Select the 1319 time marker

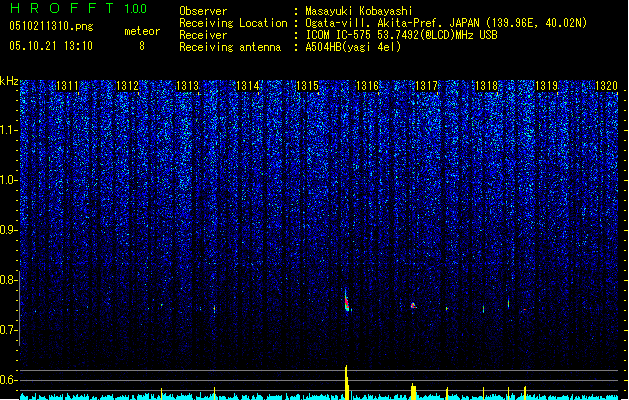[x=546, y=86]
